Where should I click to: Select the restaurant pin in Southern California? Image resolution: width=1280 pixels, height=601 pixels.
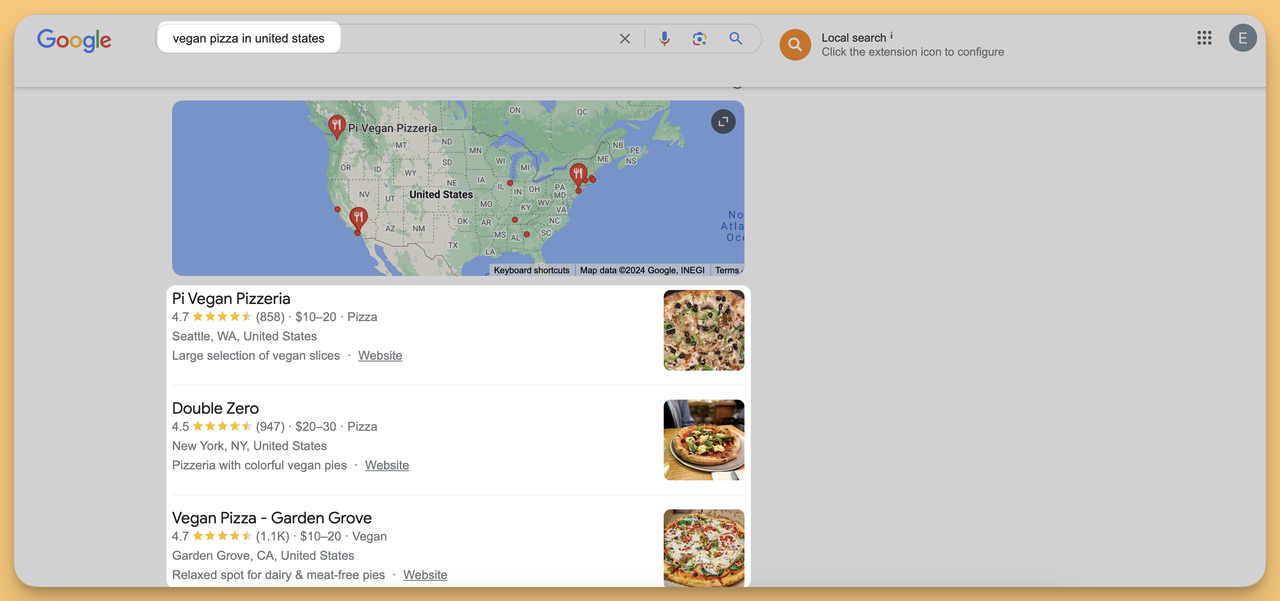tap(358, 220)
